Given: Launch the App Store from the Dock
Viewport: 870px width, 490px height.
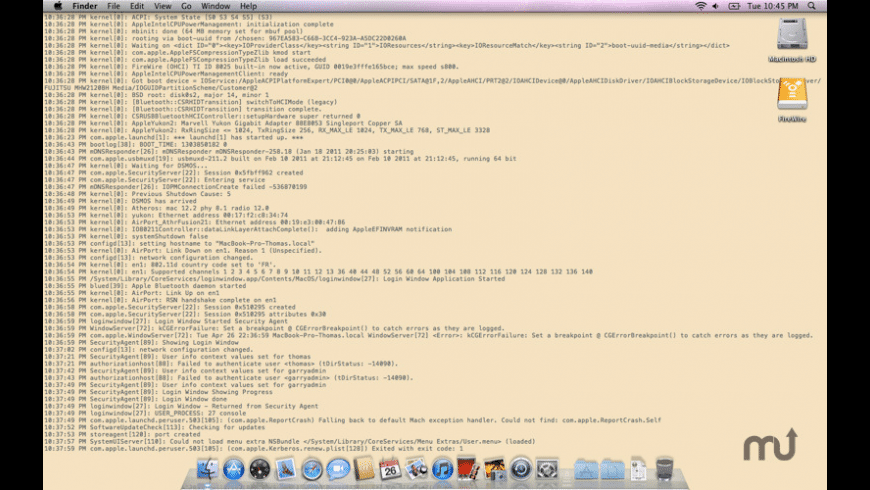Looking at the screenshot, I should pyautogui.click(x=234, y=469).
